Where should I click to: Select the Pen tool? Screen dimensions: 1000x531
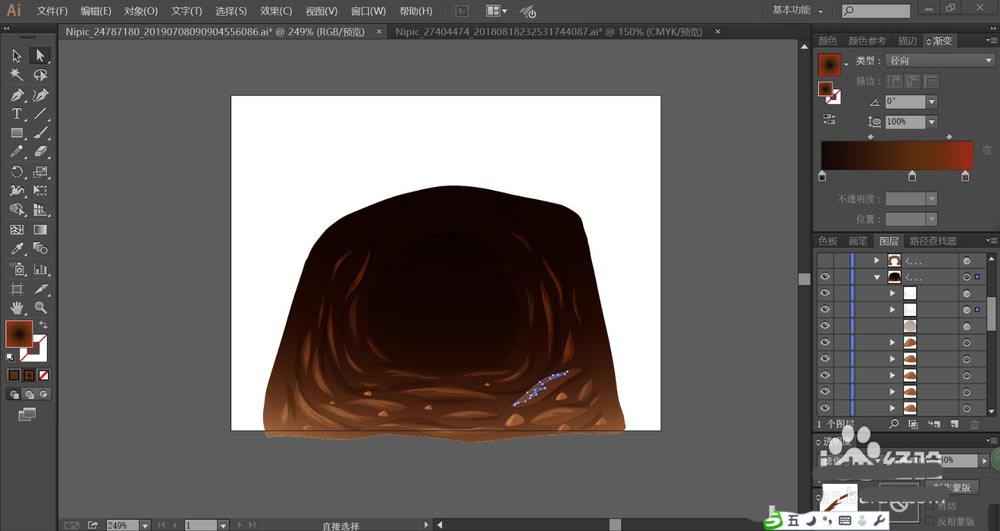[x=17, y=95]
